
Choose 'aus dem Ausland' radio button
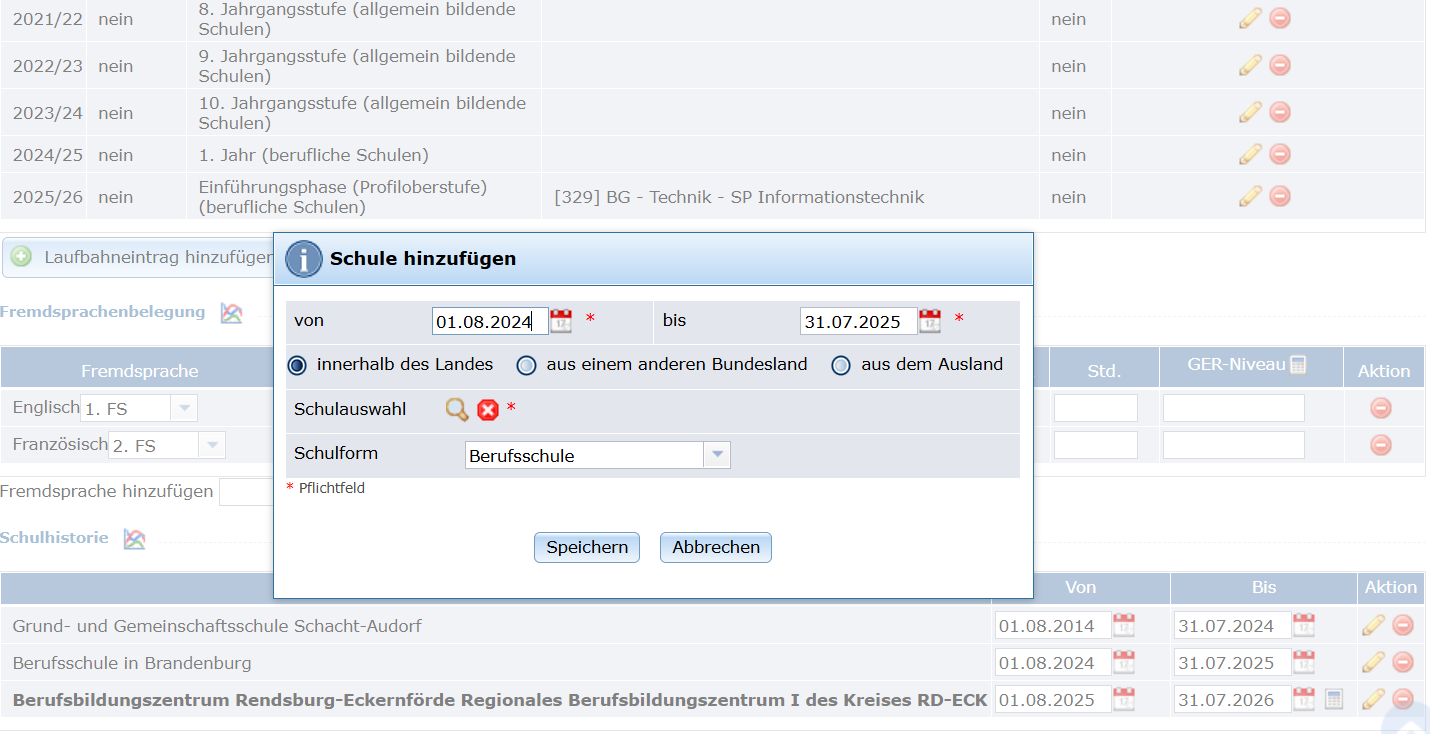click(841, 365)
